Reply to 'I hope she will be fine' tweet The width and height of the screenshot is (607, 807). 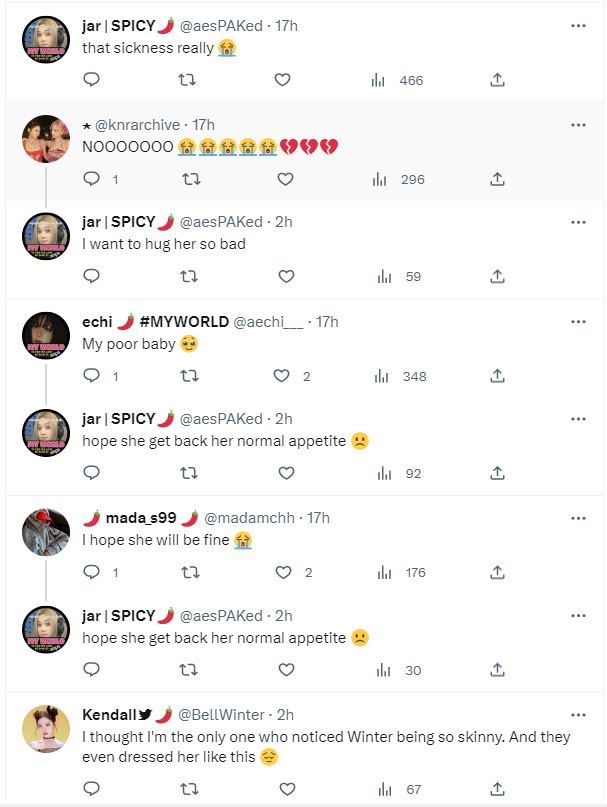point(100,572)
